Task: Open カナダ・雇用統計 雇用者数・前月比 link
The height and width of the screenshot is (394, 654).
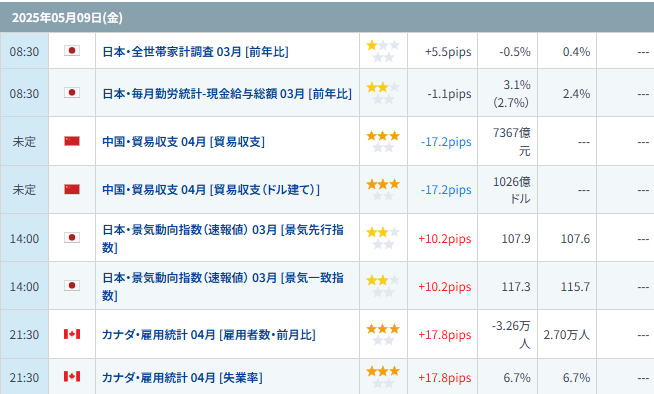Action: [x=209, y=335]
